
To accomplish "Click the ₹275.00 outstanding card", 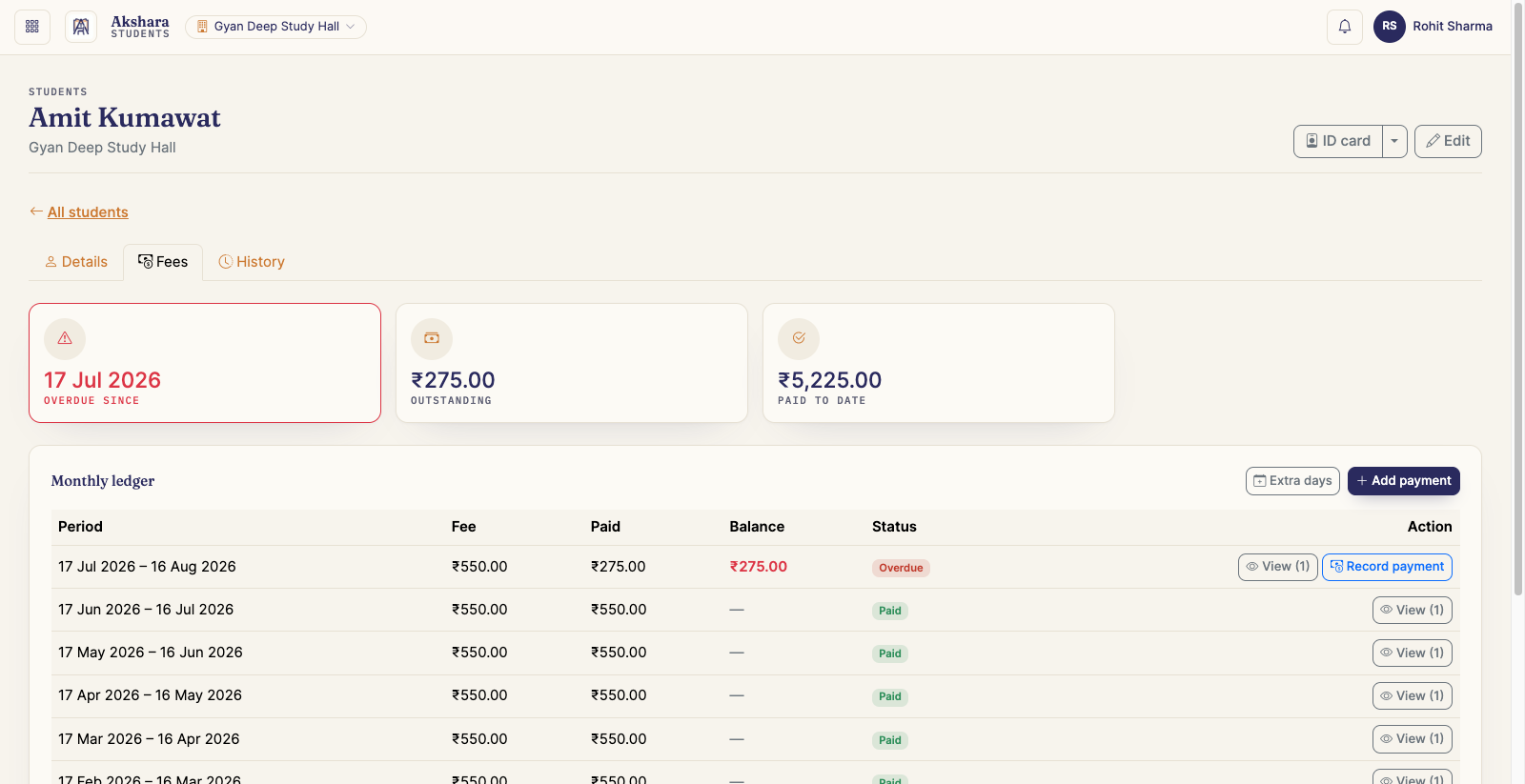I will (x=572, y=363).
